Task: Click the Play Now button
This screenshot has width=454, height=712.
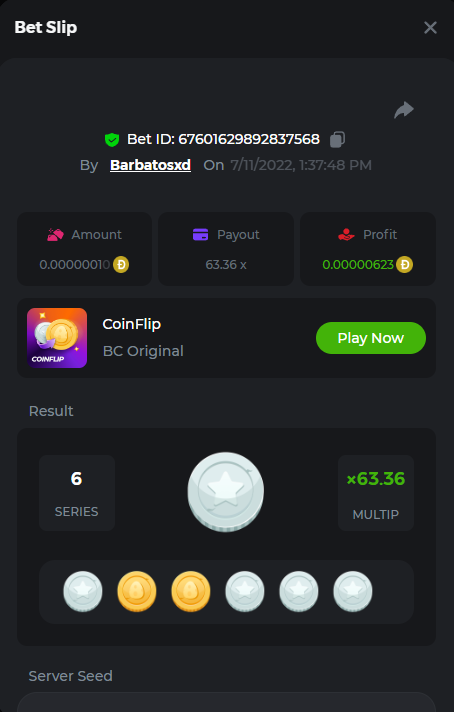Action: coord(370,338)
